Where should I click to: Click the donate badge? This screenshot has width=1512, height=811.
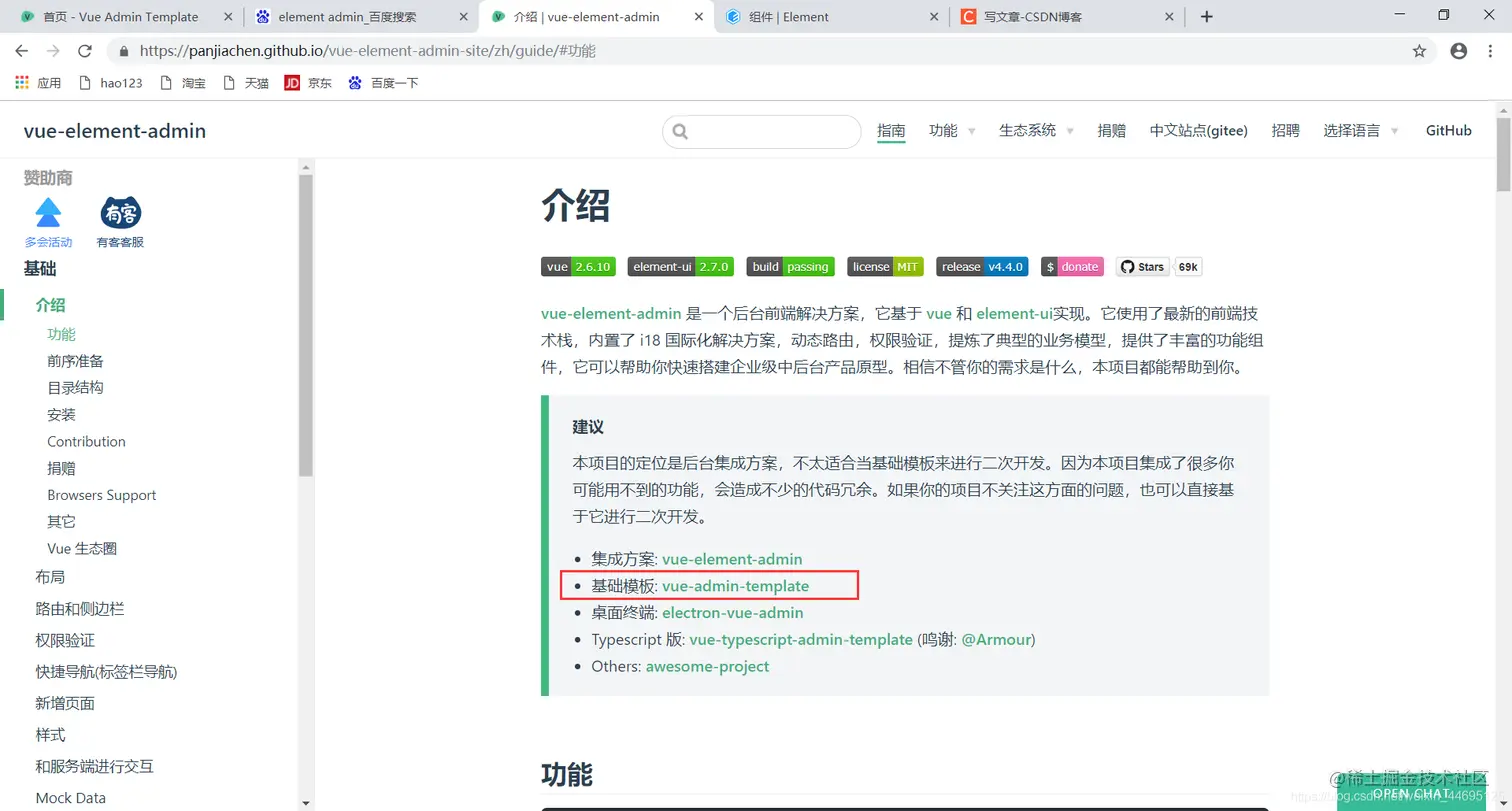point(1072,267)
